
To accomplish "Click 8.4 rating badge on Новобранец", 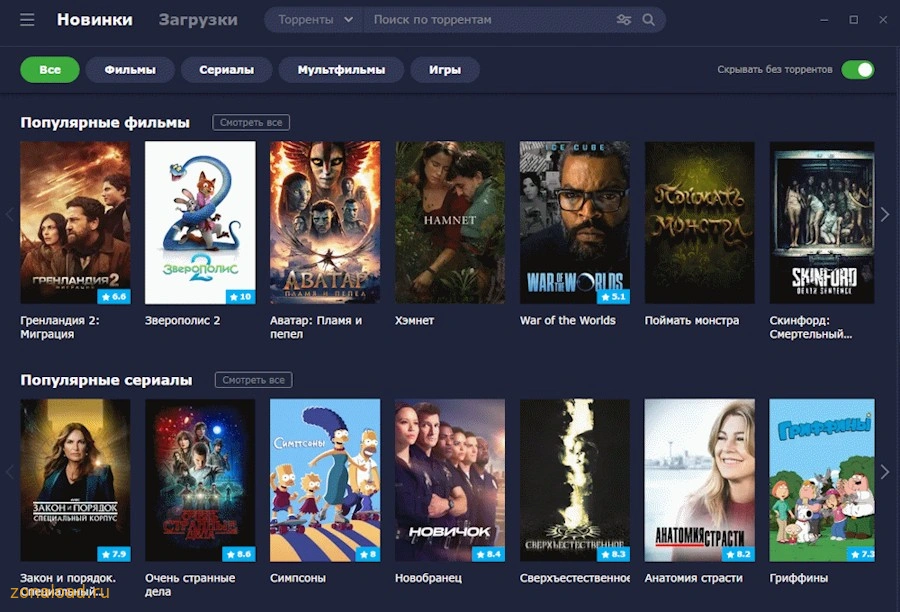I will 488,554.
